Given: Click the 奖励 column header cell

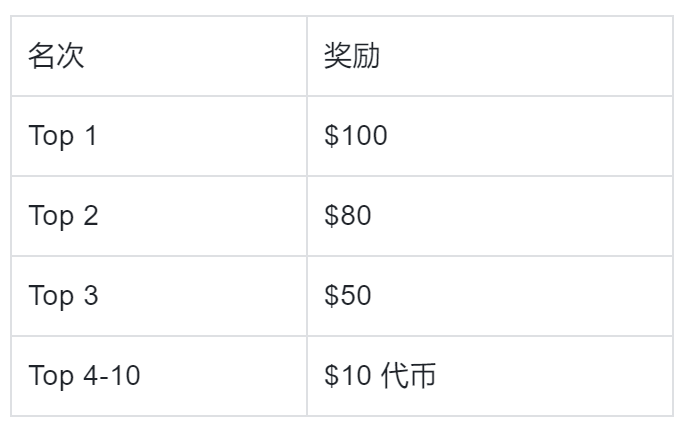Looking at the screenshot, I should point(489,56).
